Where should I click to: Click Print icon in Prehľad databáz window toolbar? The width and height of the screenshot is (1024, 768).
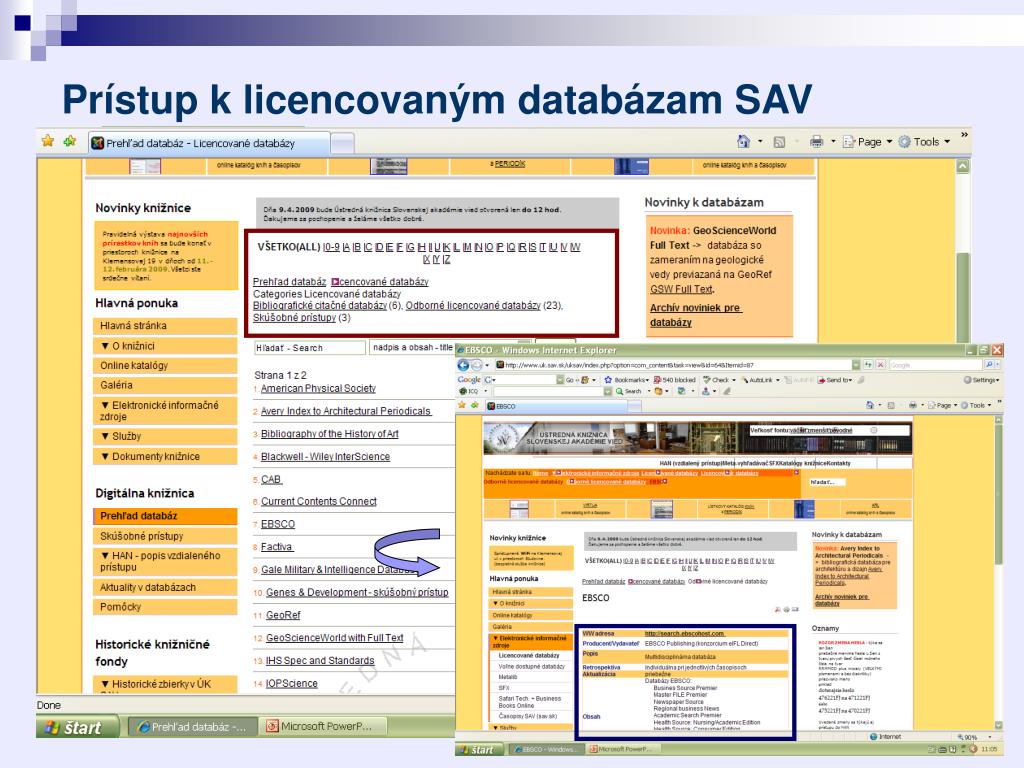point(816,142)
